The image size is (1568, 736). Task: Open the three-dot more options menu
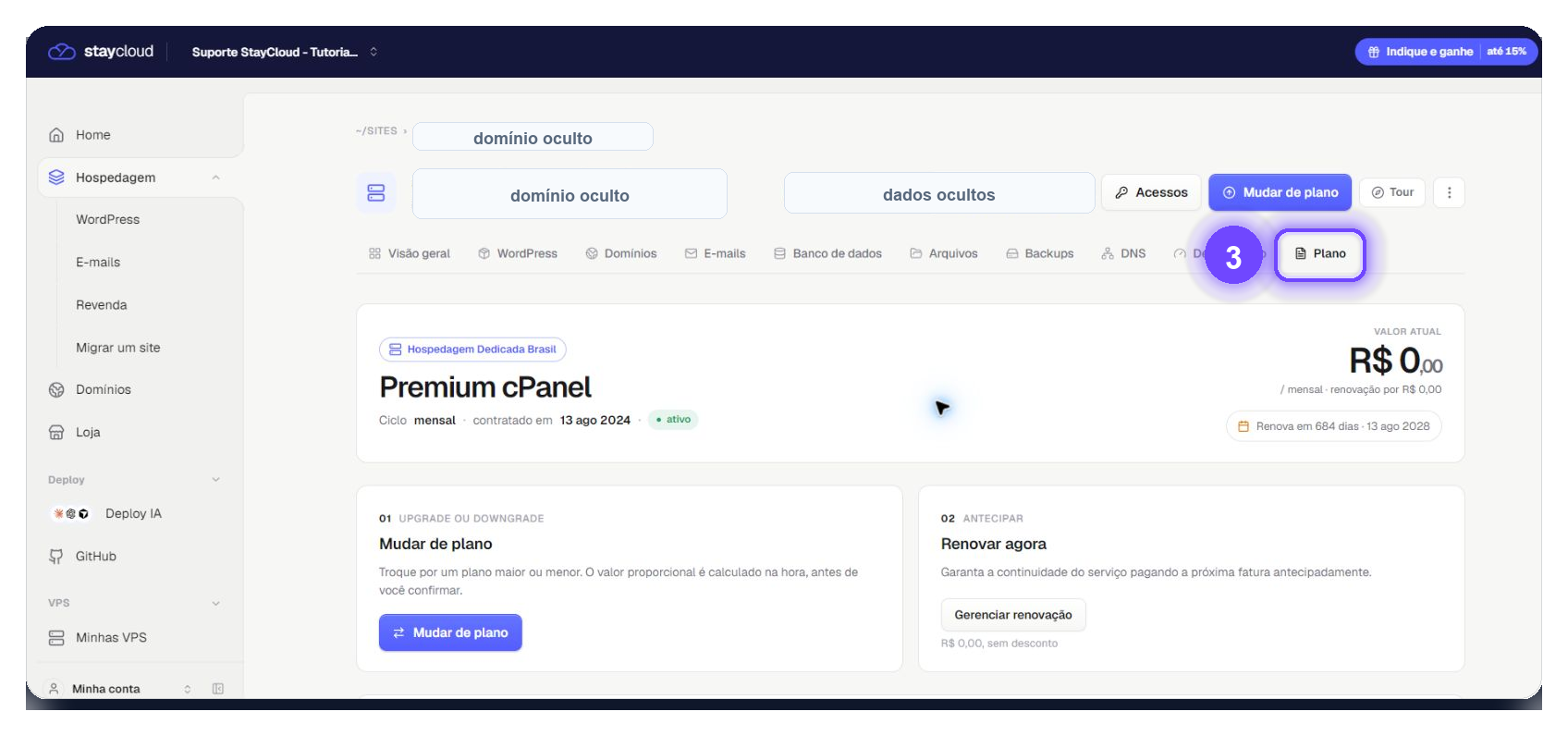click(1449, 192)
